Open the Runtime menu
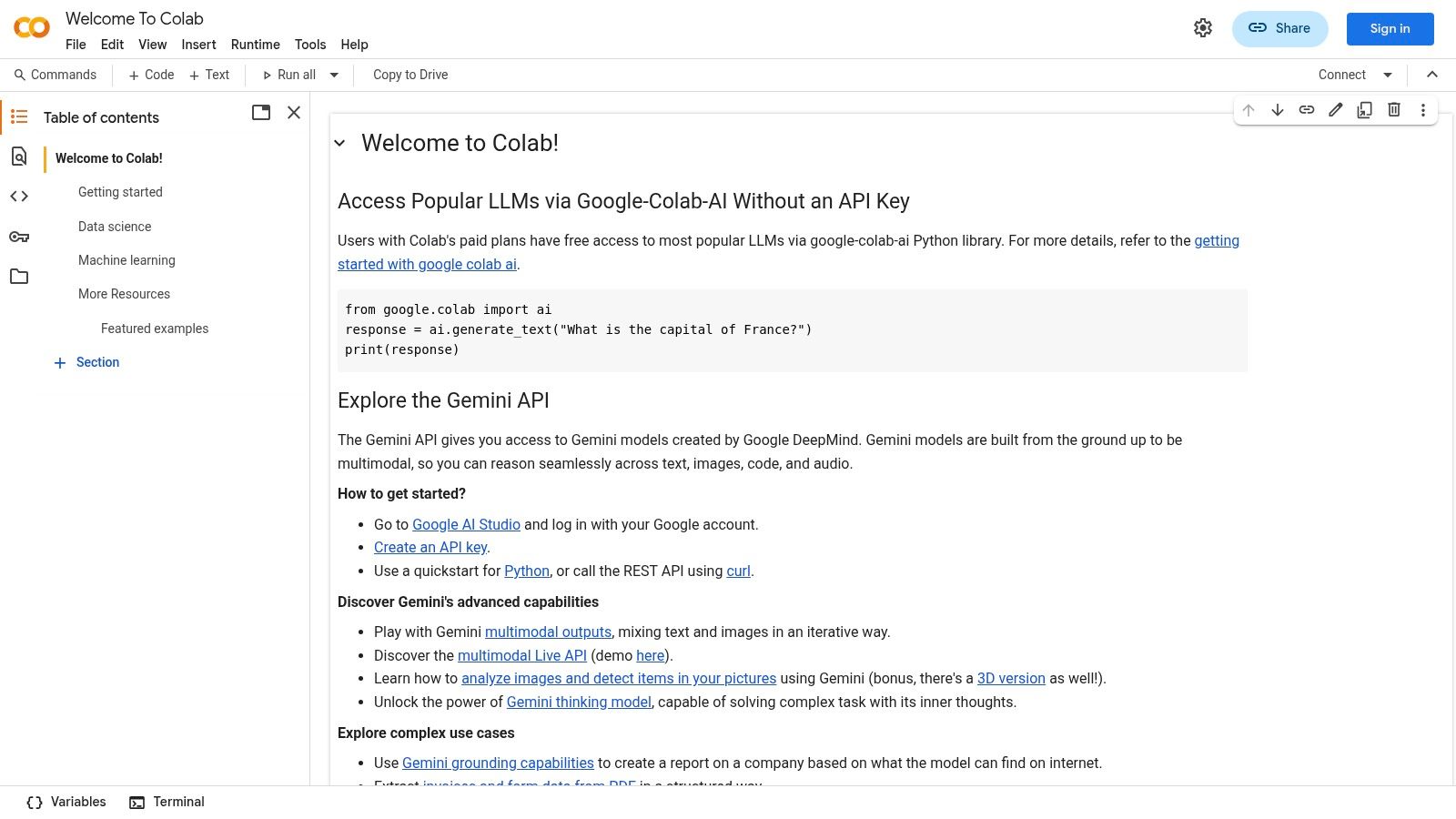The width and height of the screenshot is (1456, 819). tap(255, 45)
